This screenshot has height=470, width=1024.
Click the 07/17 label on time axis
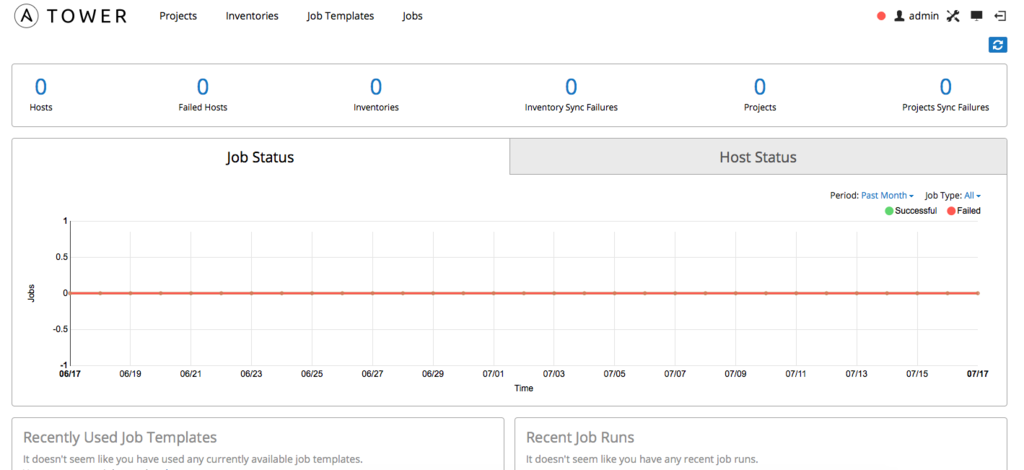[x=977, y=374]
